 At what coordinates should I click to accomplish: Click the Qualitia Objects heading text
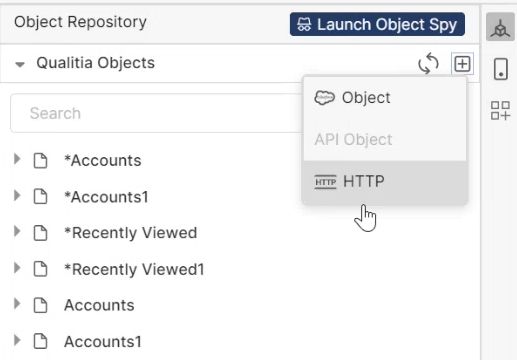pos(96,63)
